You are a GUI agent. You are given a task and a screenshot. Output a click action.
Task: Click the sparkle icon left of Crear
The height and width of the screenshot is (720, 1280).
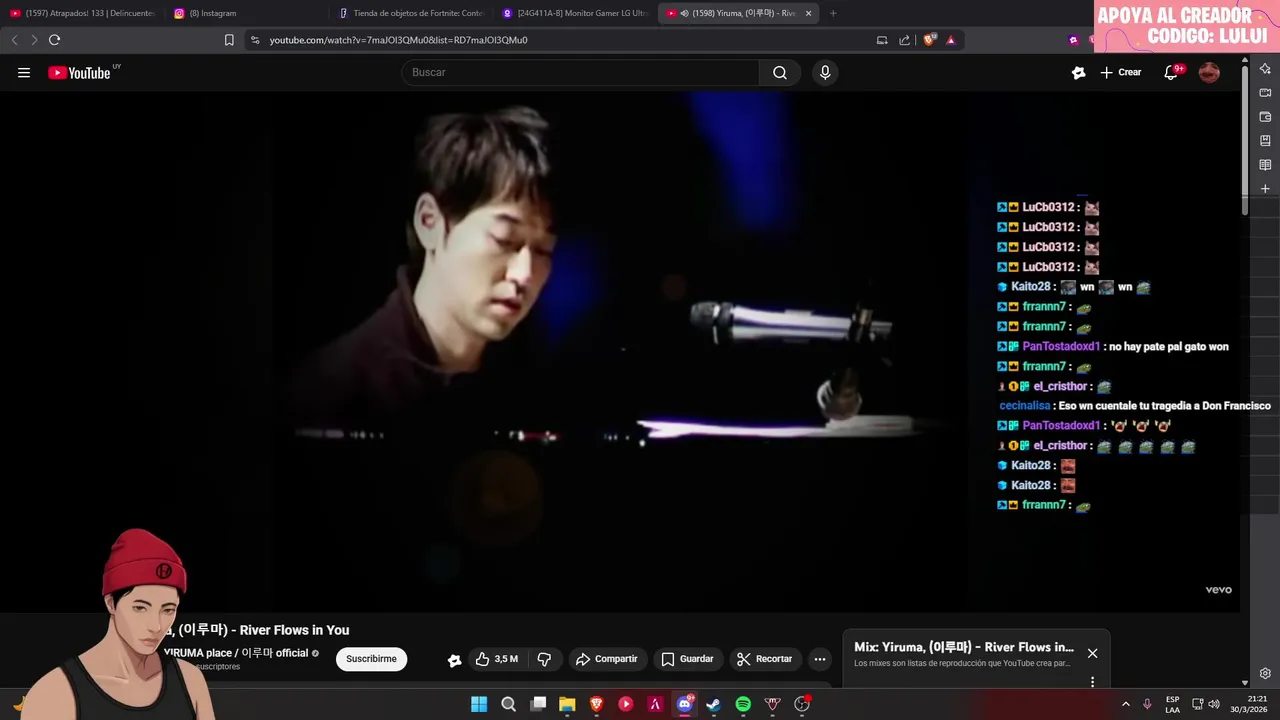(1078, 72)
